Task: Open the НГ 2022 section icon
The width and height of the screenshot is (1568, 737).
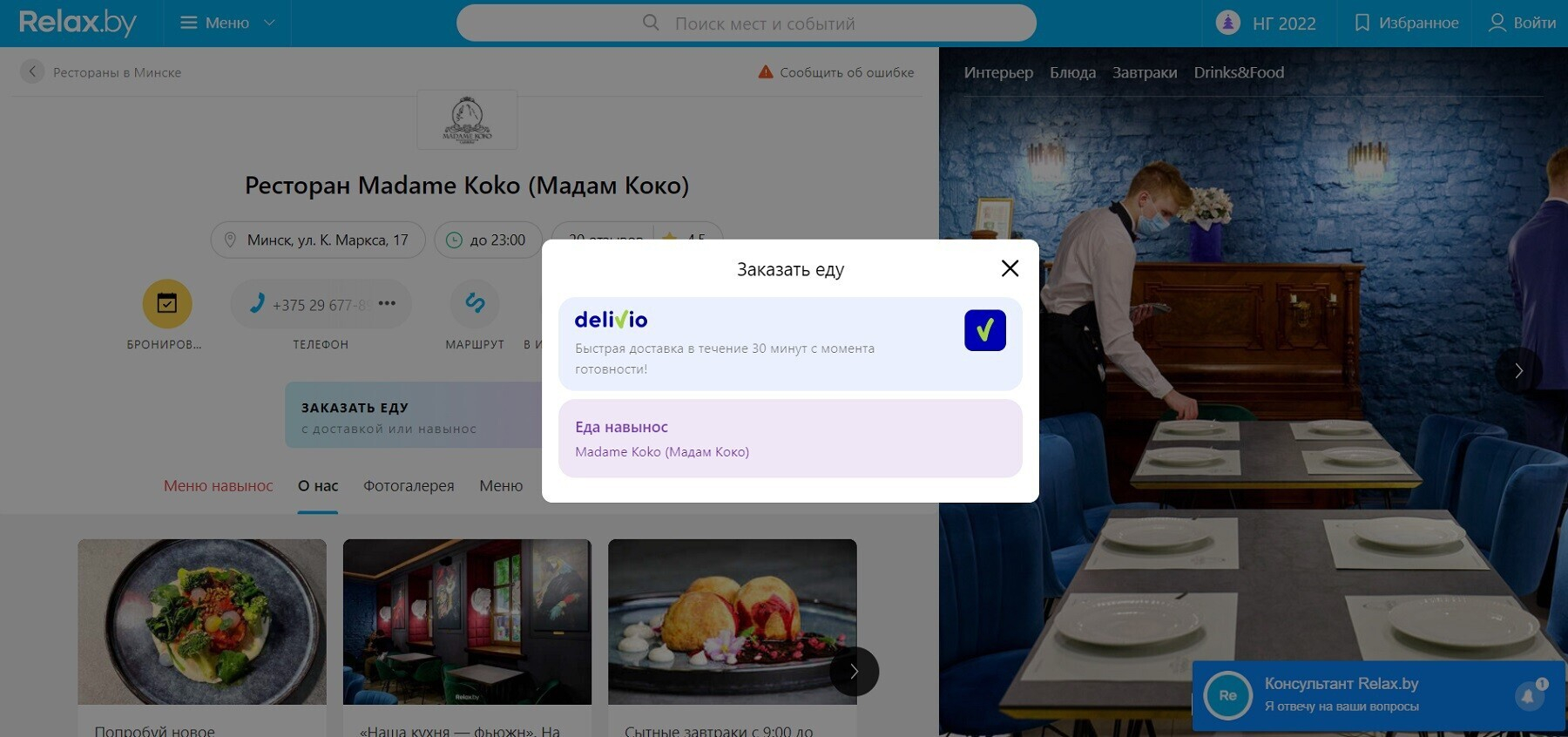Action: point(1227,23)
